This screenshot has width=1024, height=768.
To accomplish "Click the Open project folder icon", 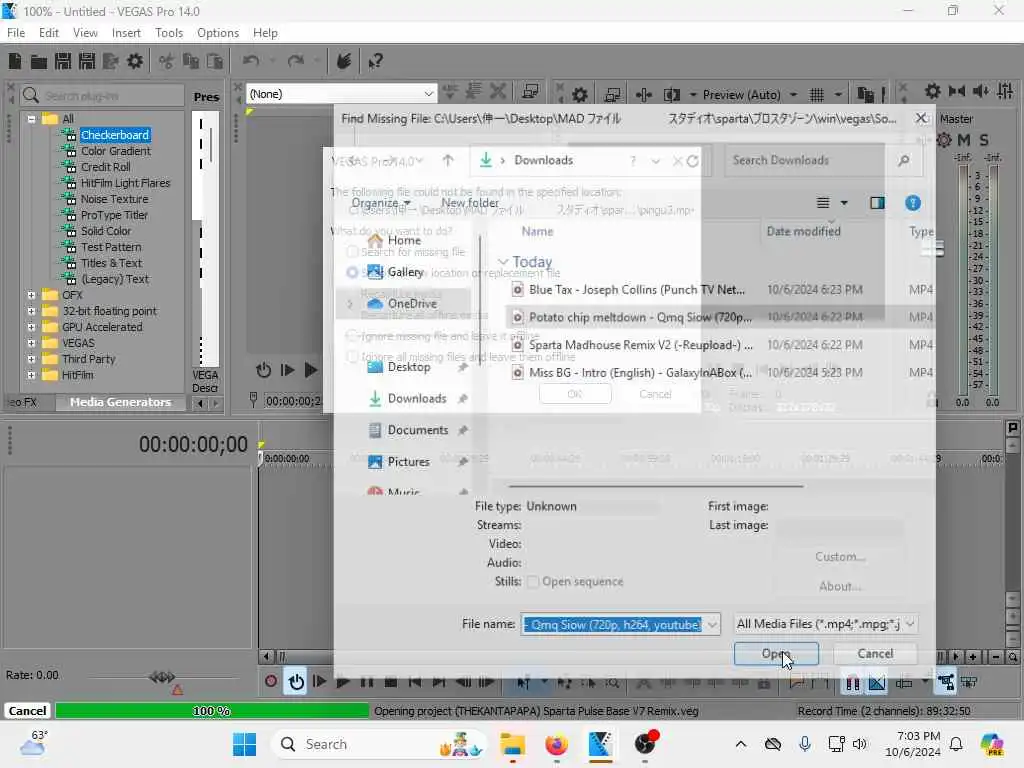I will point(39,61).
